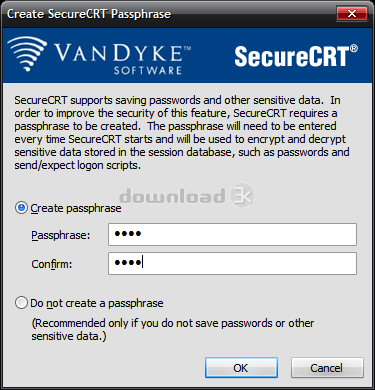The width and height of the screenshot is (375, 390).
Task: Close the Create SecureCRT Passphrase dialog
Action: click(x=352, y=14)
